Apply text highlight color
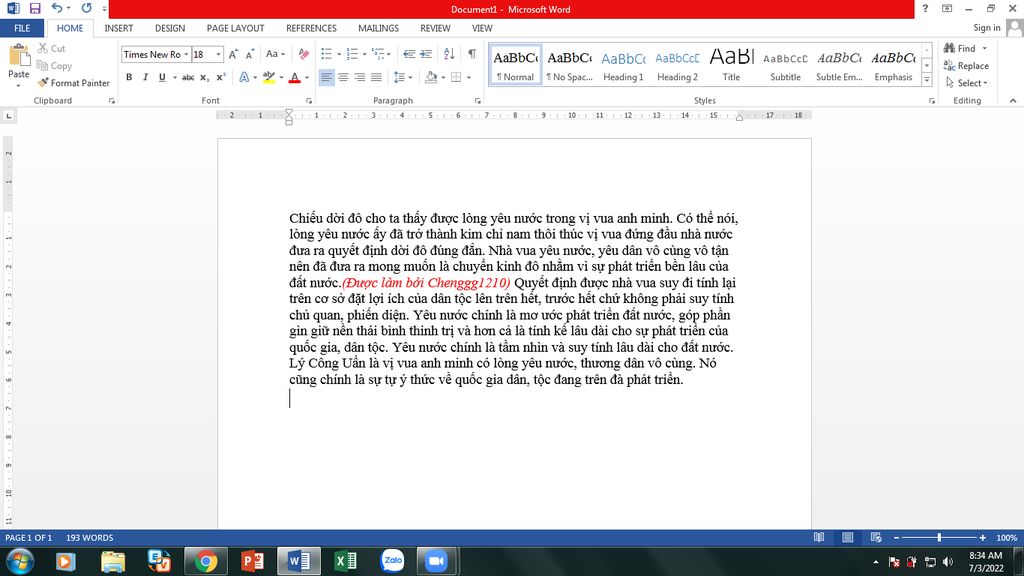The image size is (1024, 576). (x=268, y=77)
